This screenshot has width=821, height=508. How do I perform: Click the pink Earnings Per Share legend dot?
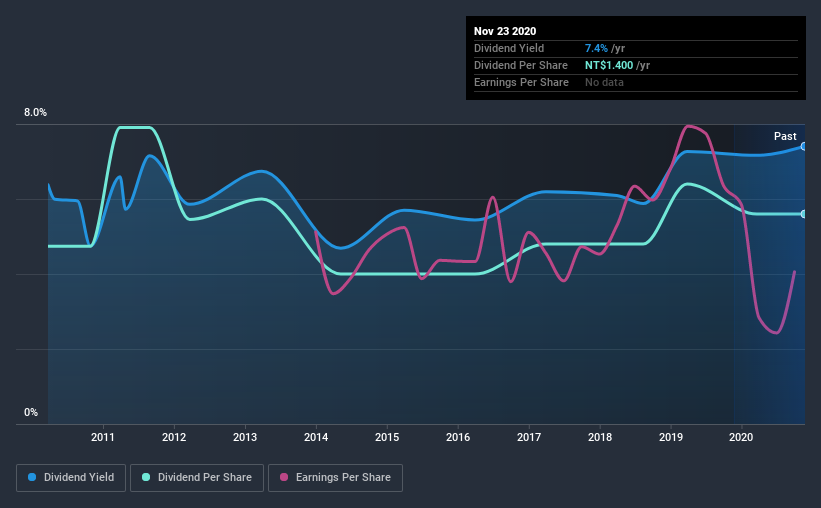tap(284, 477)
